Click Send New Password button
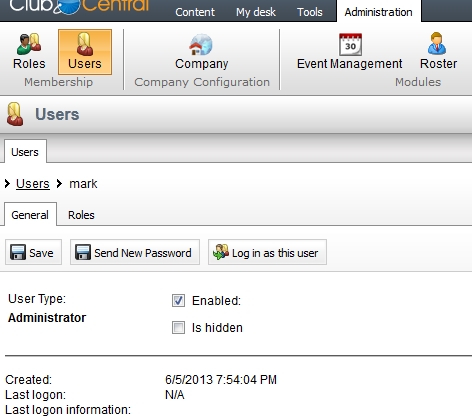The height and width of the screenshot is (418, 472). 135,252
